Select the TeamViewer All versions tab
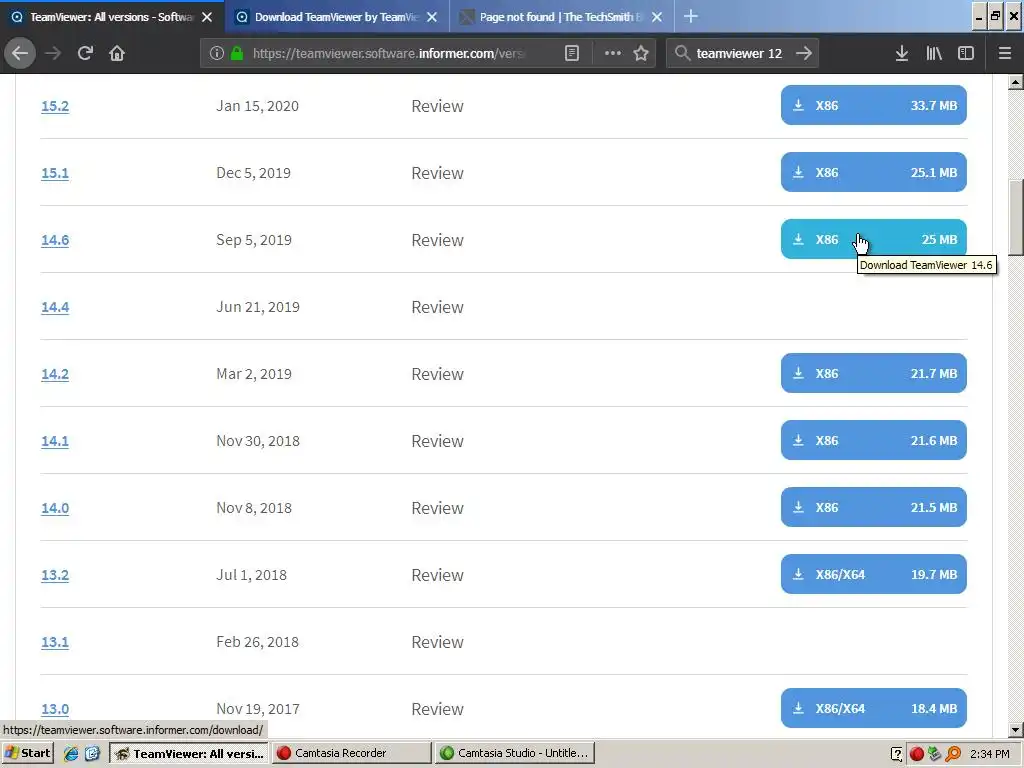Image resolution: width=1024 pixels, height=768 pixels. (112, 17)
